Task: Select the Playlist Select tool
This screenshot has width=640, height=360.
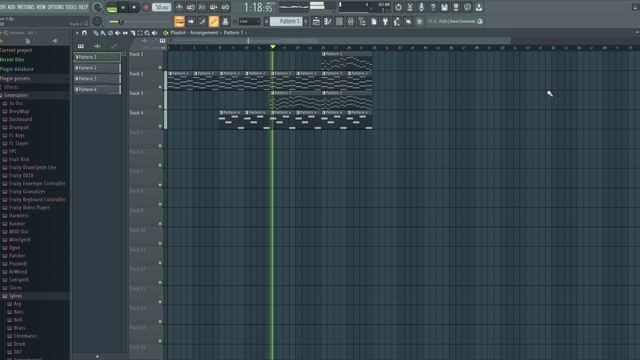Action: 140,33
